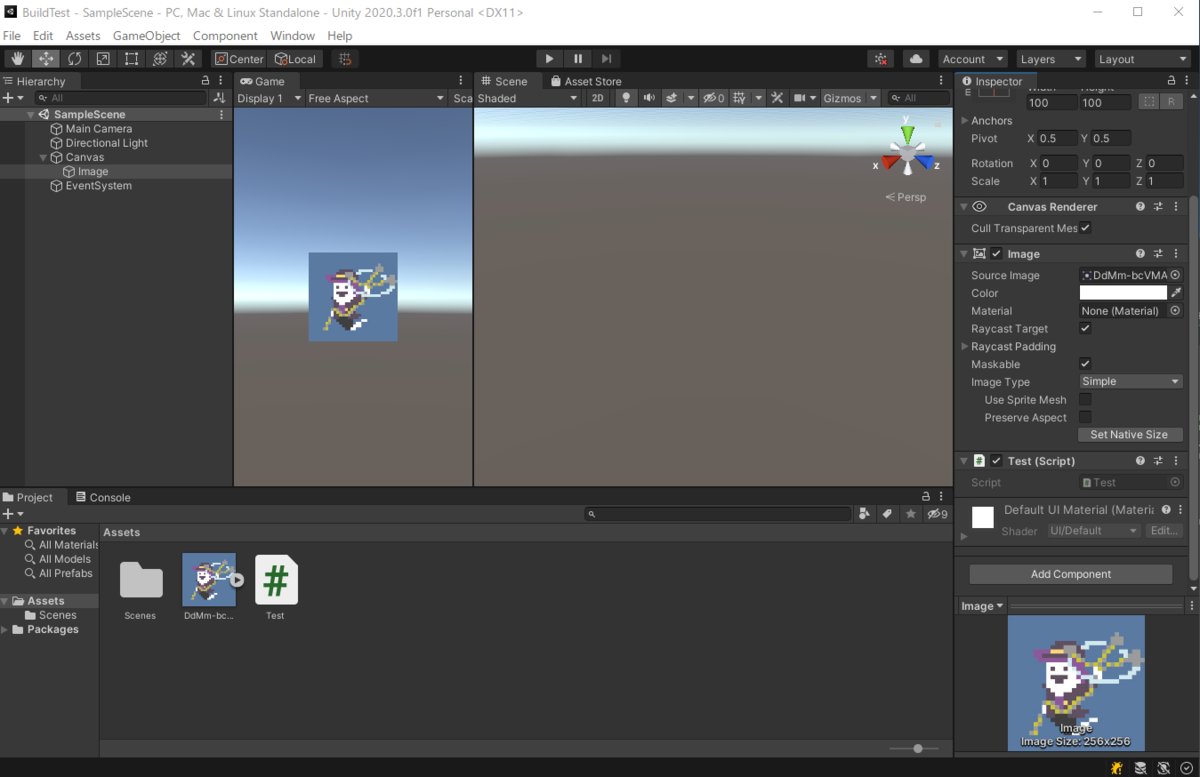Image resolution: width=1200 pixels, height=777 pixels.
Task: Toggle scene lighting bulb icon
Action: click(x=626, y=98)
